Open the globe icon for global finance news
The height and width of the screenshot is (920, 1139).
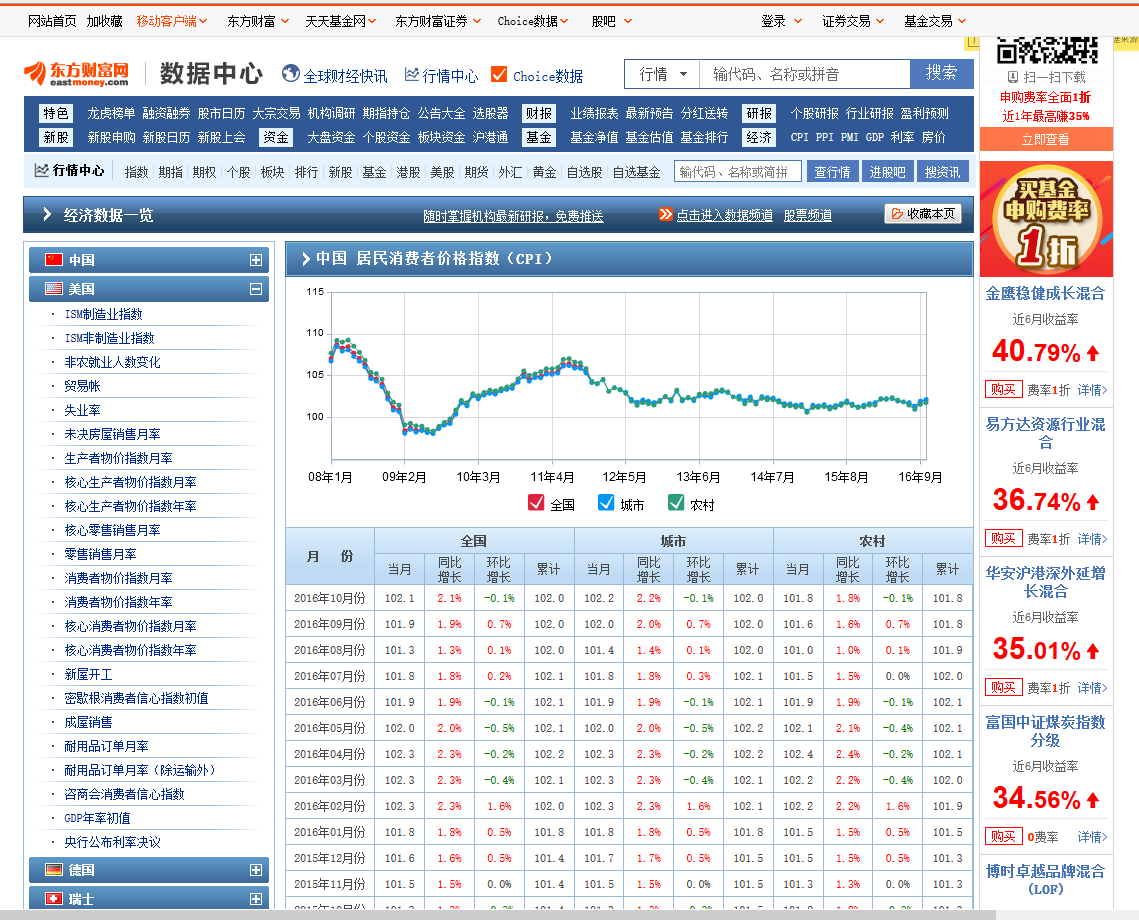pos(291,74)
